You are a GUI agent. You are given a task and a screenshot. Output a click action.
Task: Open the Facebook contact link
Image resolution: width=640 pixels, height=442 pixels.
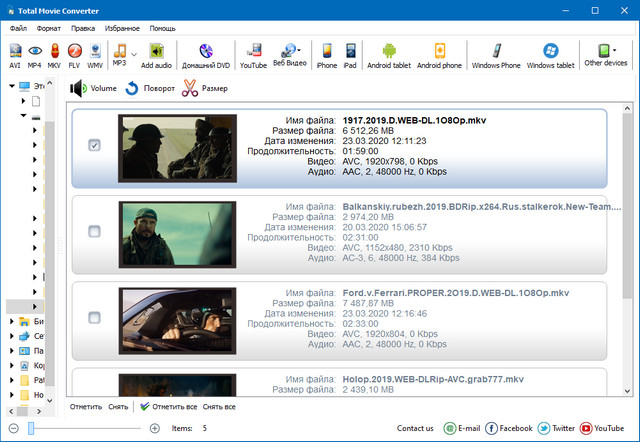click(x=509, y=428)
